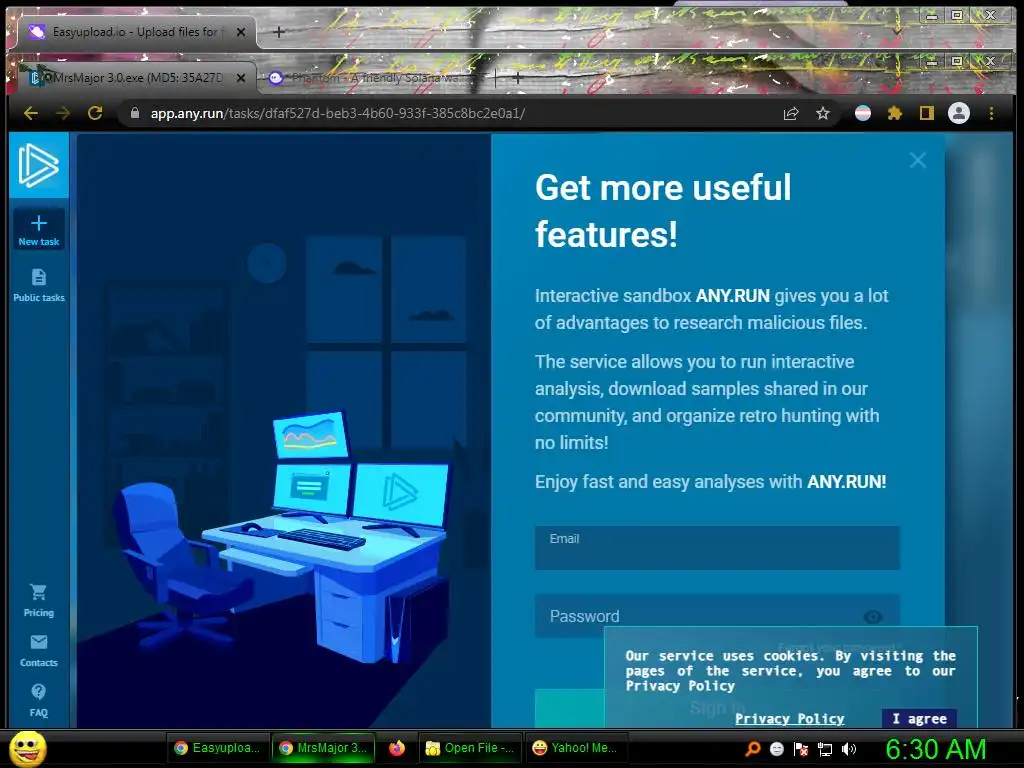Image resolution: width=1024 pixels, height=768 pixels.
Task: Switch to Easyuploa... taskbar item
Action: click(x=217, y=748)
